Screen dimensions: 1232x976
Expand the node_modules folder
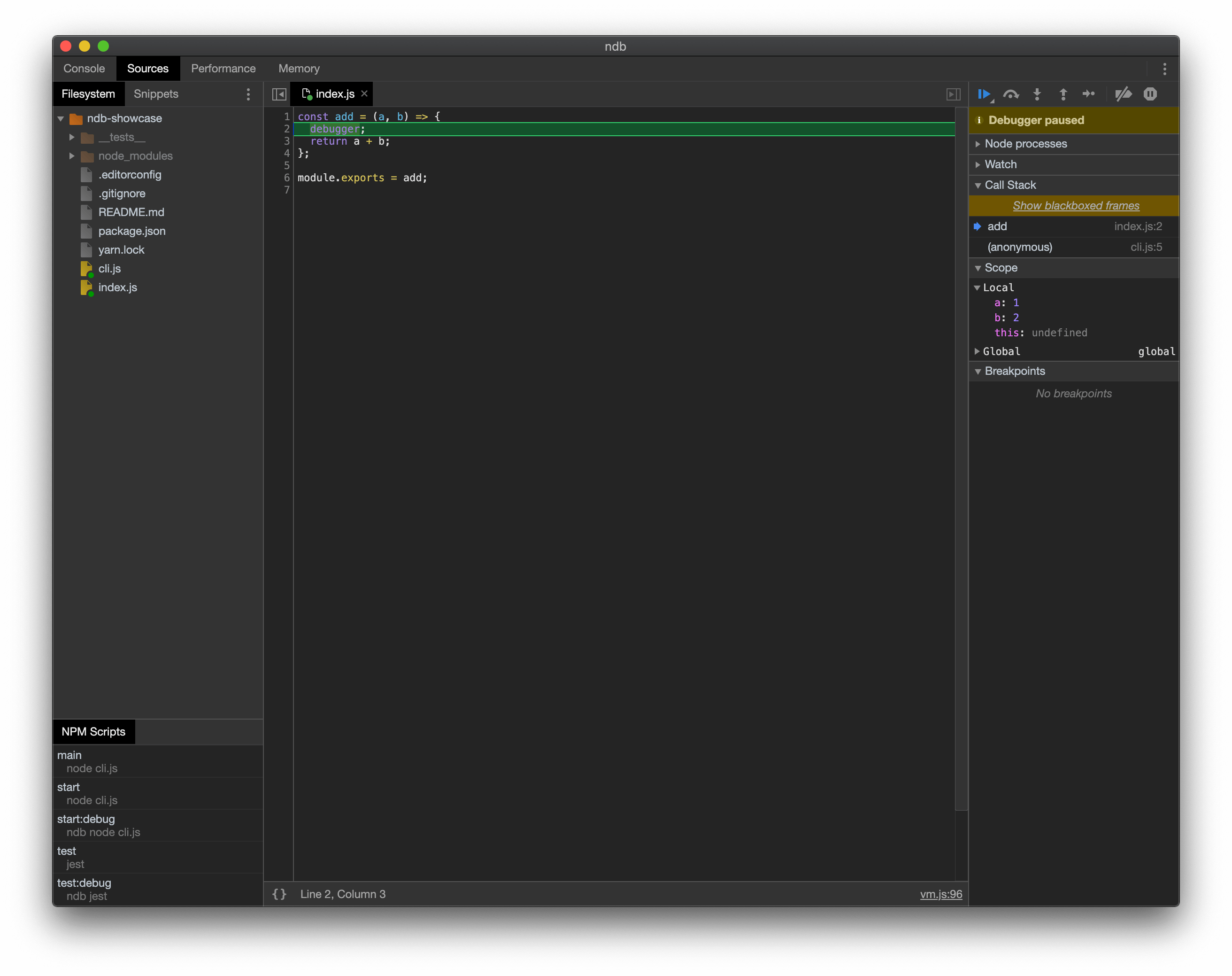pyautogui.click(x=72, y=156)
